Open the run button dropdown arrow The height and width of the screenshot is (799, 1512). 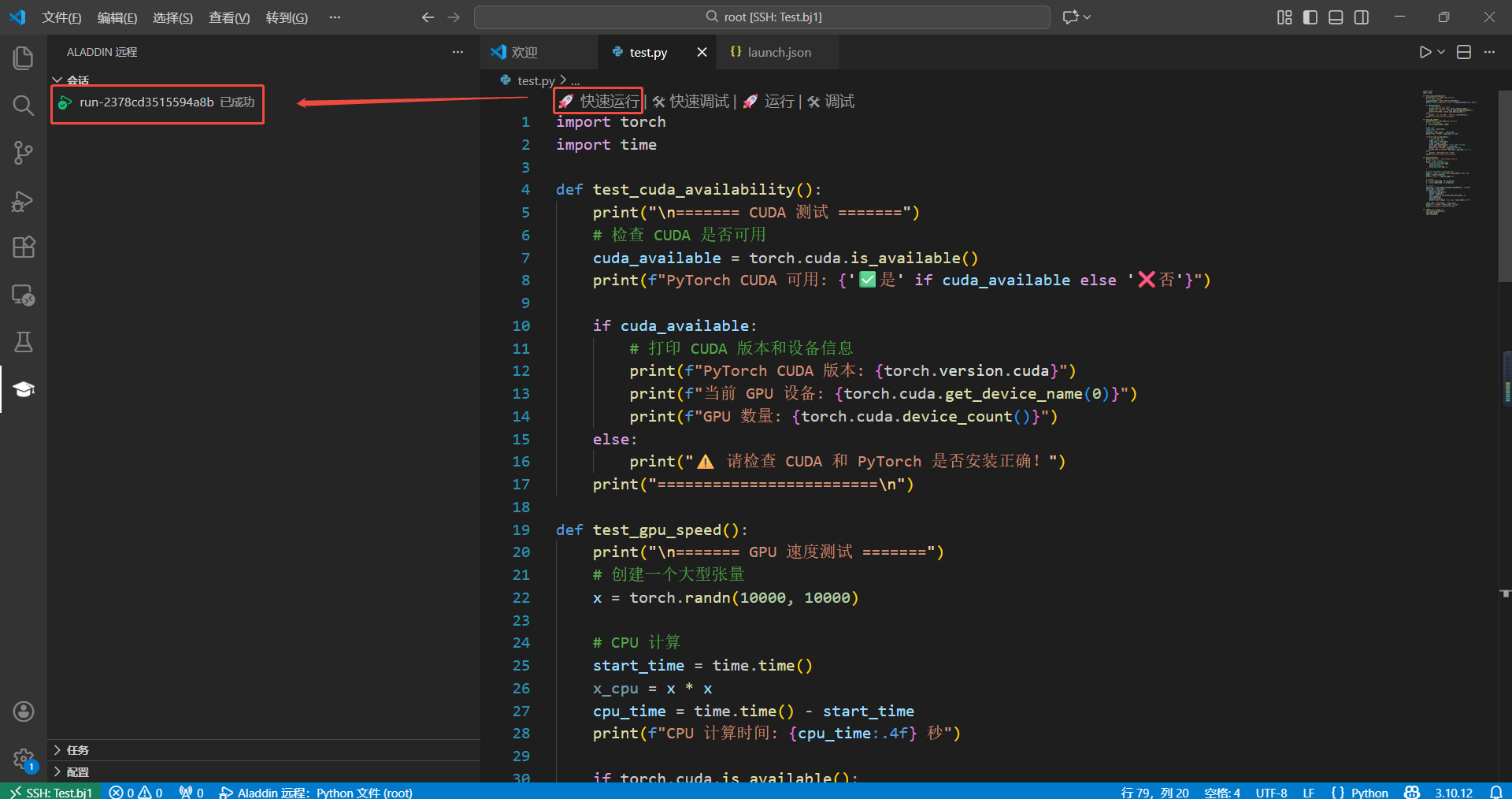(1441, 52)
